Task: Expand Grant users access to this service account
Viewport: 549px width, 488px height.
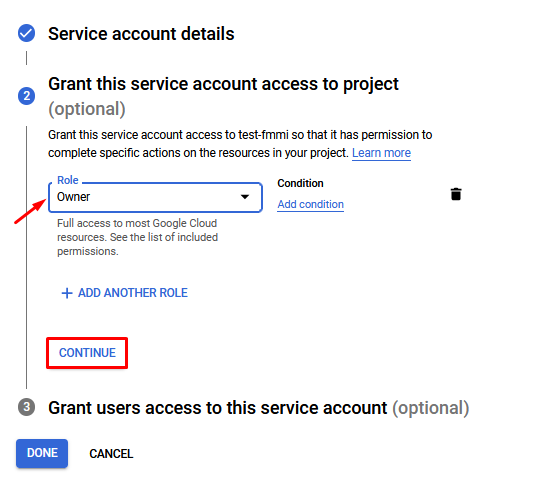Action: coord(258,408)
